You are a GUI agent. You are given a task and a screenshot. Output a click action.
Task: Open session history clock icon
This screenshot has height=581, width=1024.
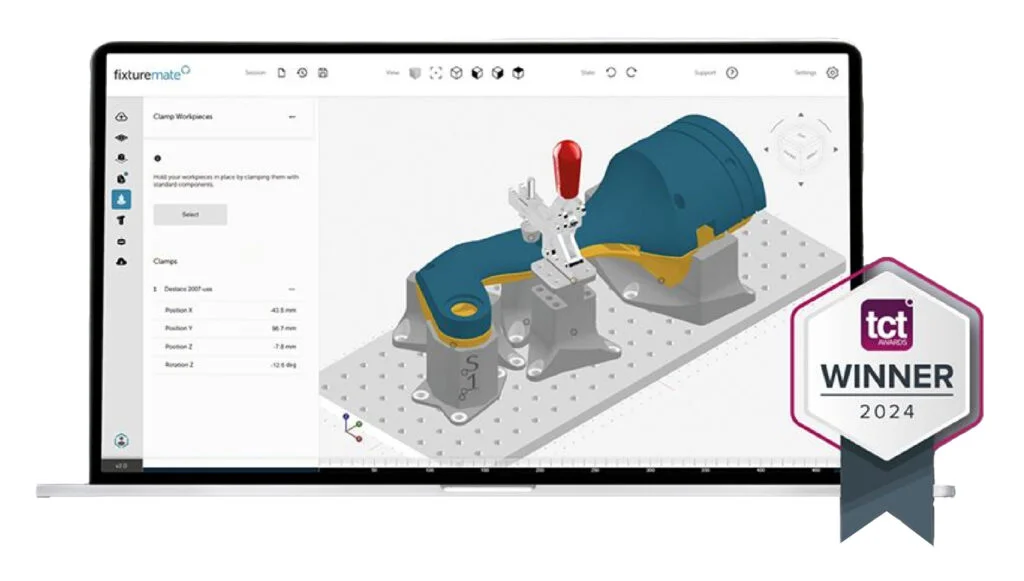coord(302,72)
